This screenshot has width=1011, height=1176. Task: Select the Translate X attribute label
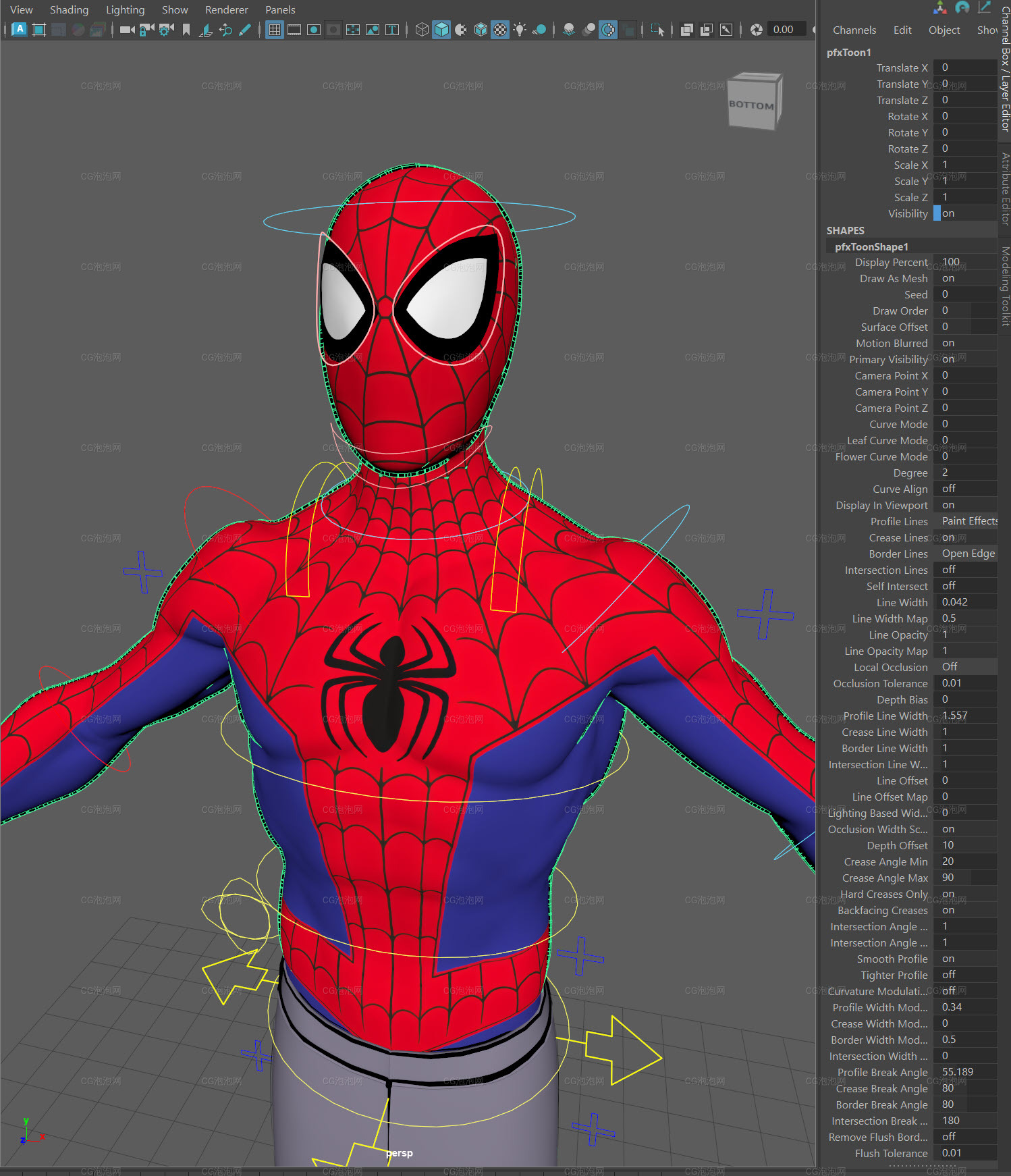902,68
